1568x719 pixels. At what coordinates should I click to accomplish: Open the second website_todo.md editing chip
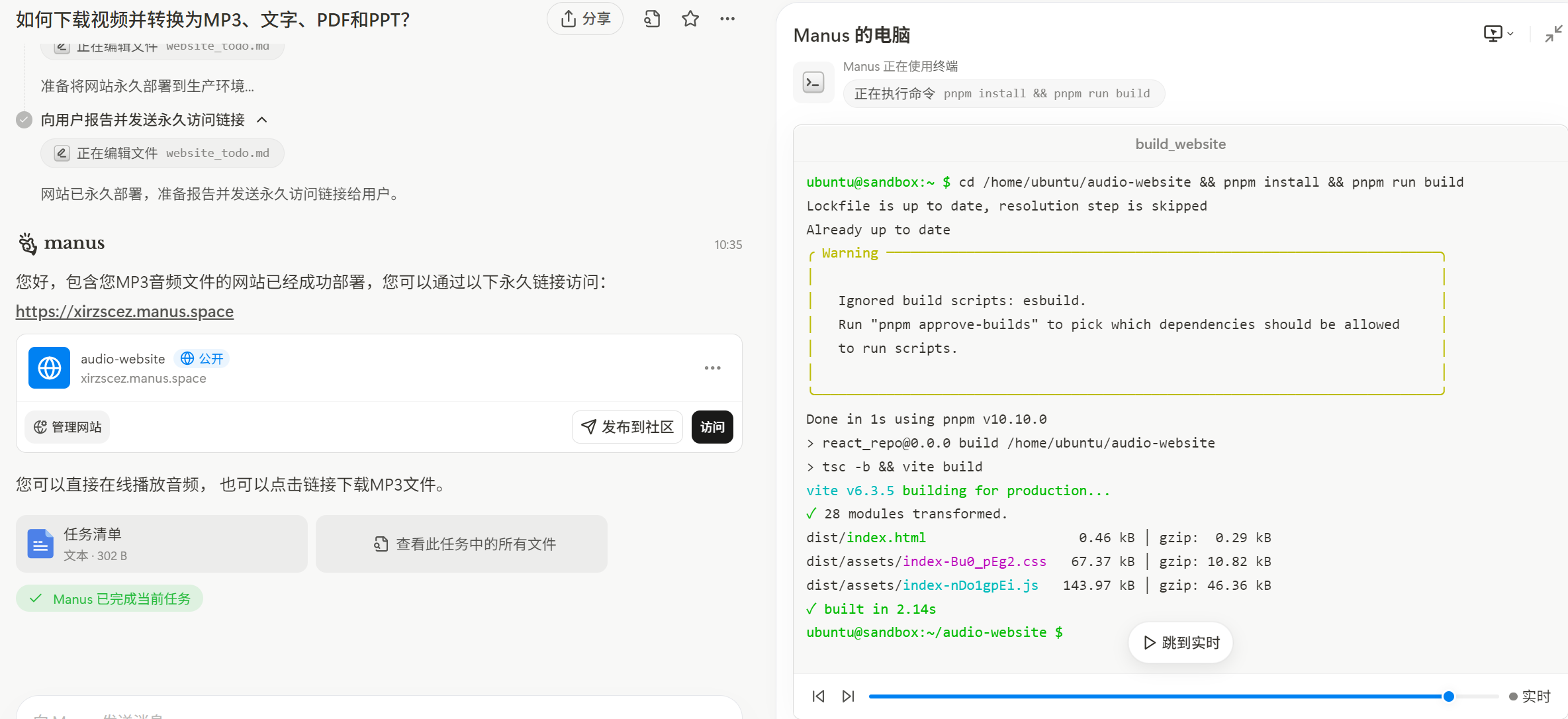tap(163, 154)
